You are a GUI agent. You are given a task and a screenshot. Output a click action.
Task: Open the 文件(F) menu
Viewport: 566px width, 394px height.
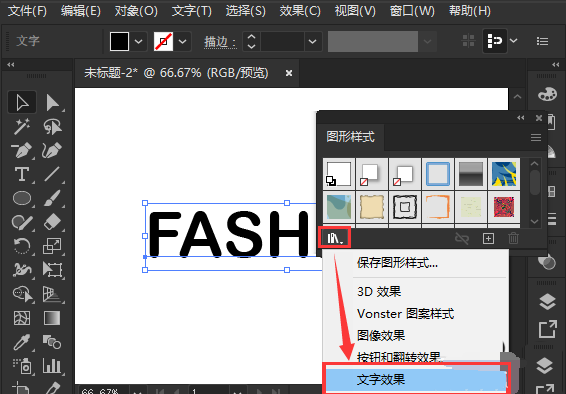pyautogui.click(x=27, y=11)
